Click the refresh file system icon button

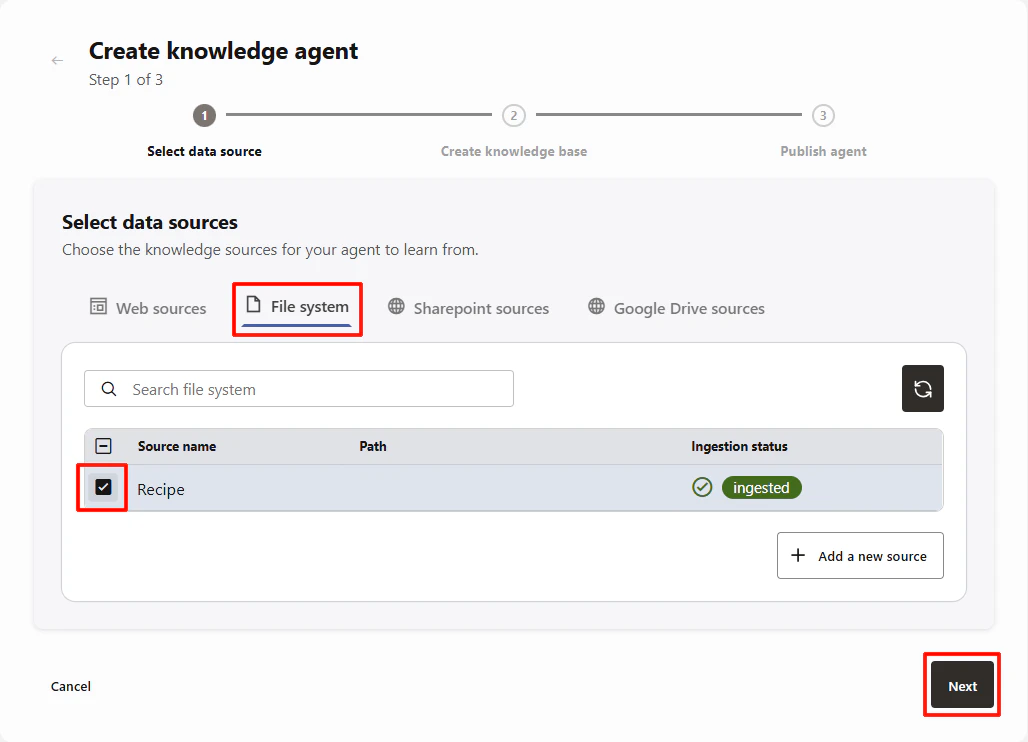pyautogui.click(x=922, y=389)
